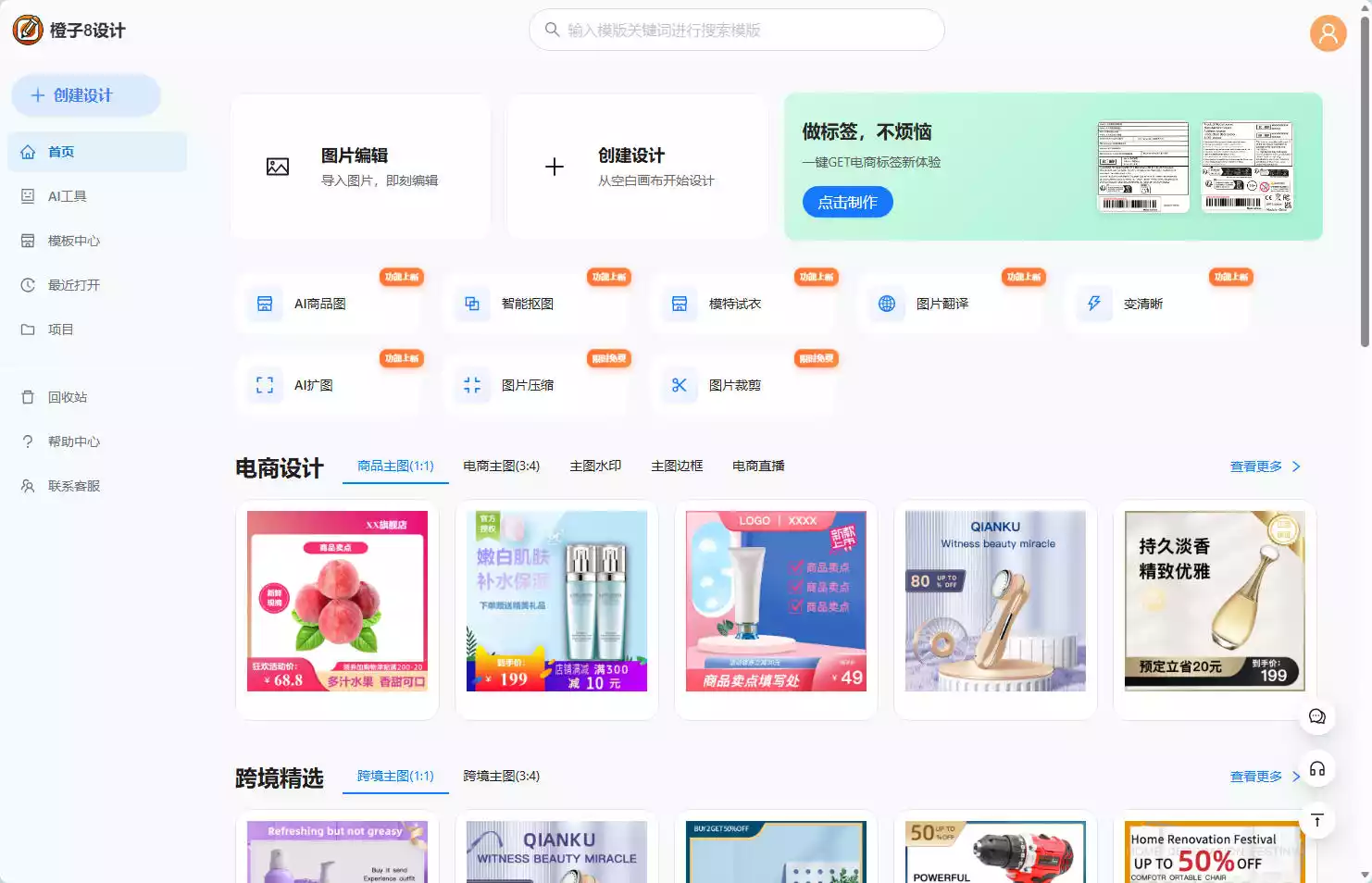
Task: Switch to 跨境主图(1:1) tab
Action: tap(395, 776)
